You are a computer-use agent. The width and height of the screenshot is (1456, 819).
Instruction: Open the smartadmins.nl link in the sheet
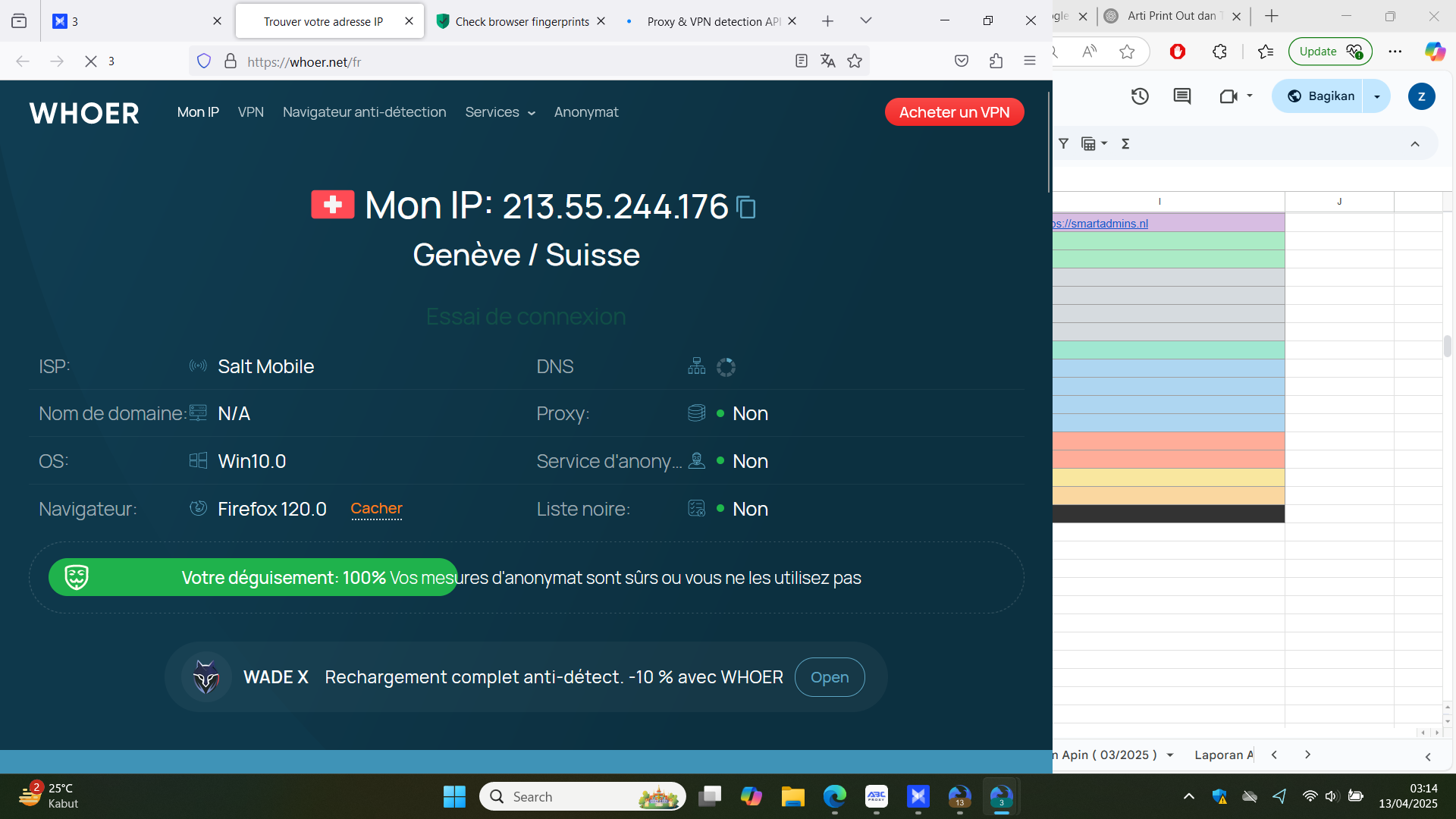tap(1100, 224)
